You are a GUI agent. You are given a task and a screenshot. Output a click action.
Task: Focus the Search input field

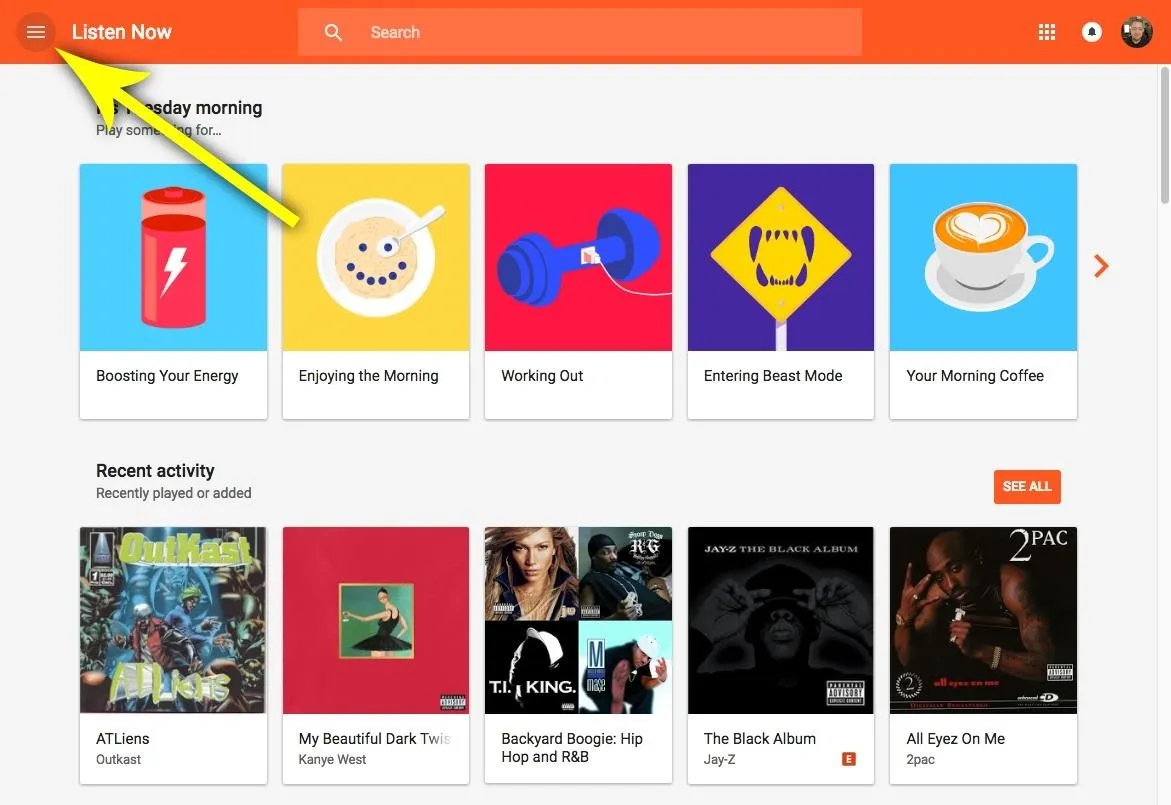(x=580, y=32)
